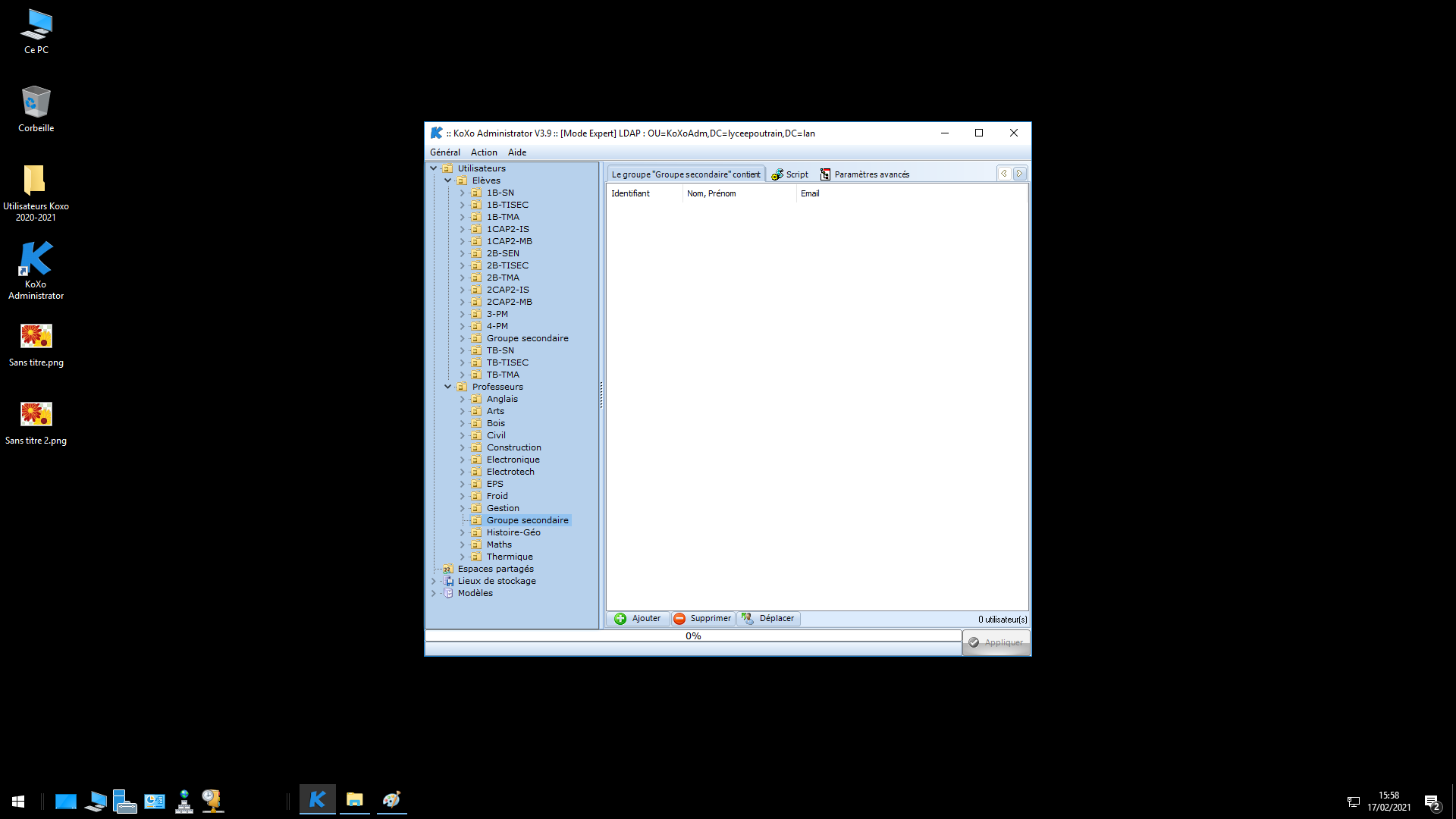Screen dimensions: 1456x819
Task: Click the Modèles tree icon
Action: click(447, 593)
